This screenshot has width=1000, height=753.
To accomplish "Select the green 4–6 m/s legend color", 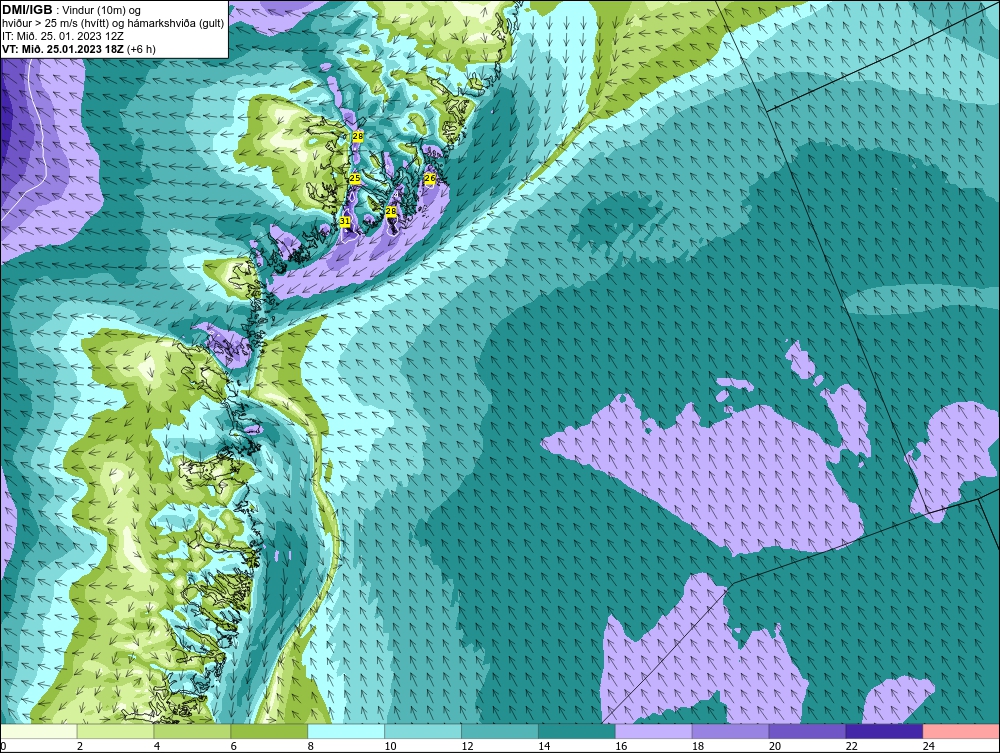I will point(192,731).
